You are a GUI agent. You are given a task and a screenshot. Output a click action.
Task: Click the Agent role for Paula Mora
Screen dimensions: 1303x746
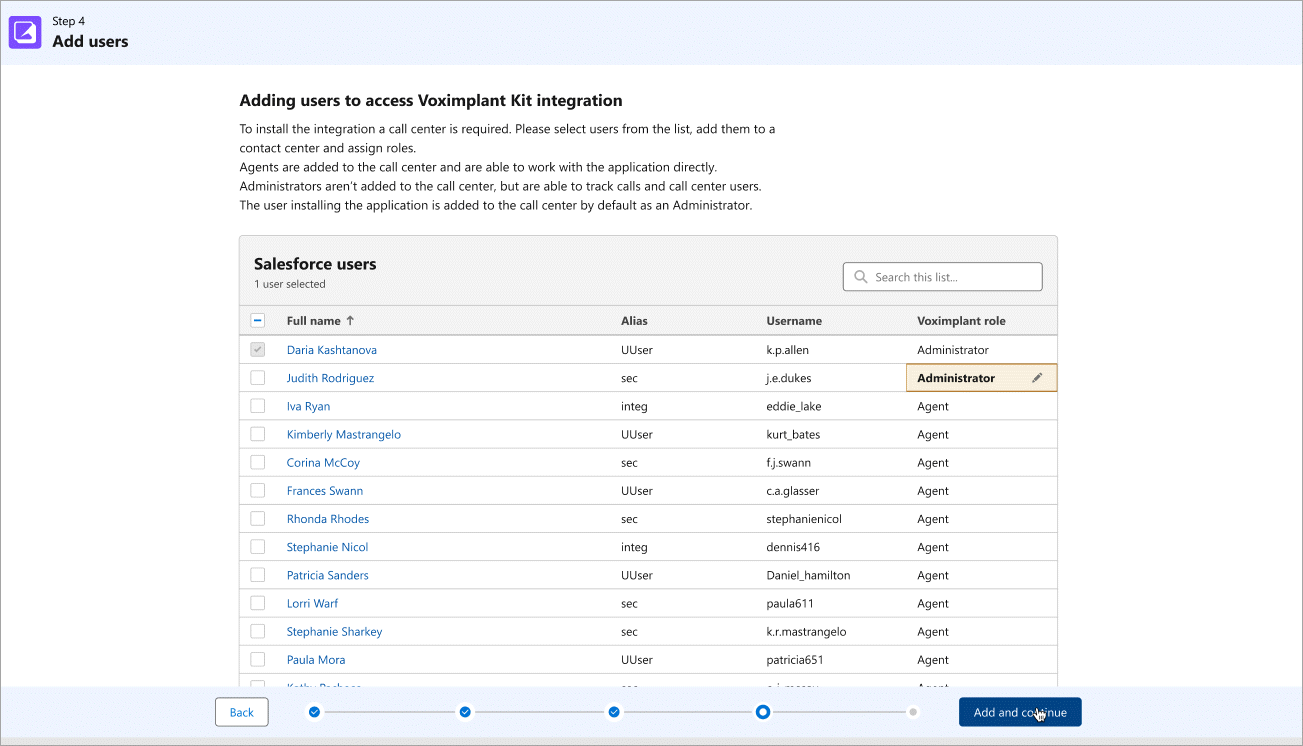pyautogui.click(x=933, y=659)
